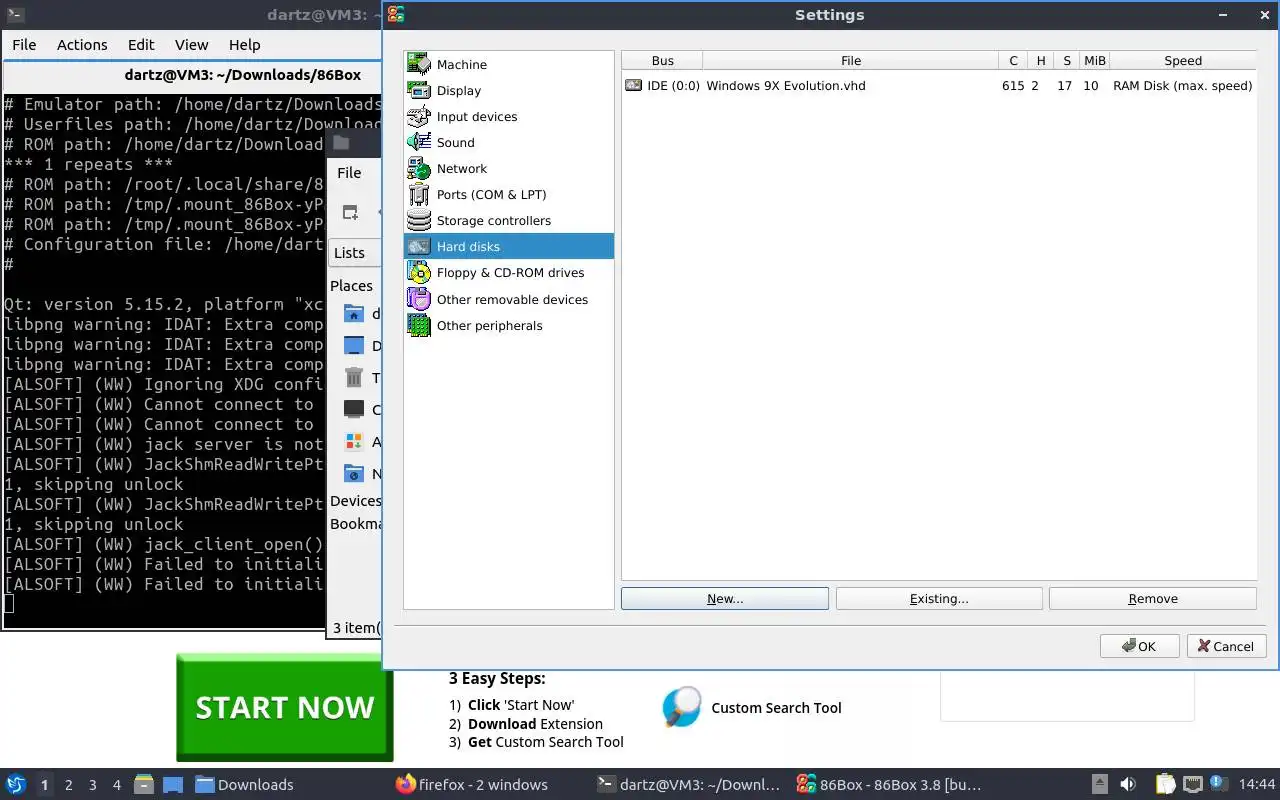Select the Hard disks label in the settings list
This screenshot has height=800, width=1280.
click(468, 246)
